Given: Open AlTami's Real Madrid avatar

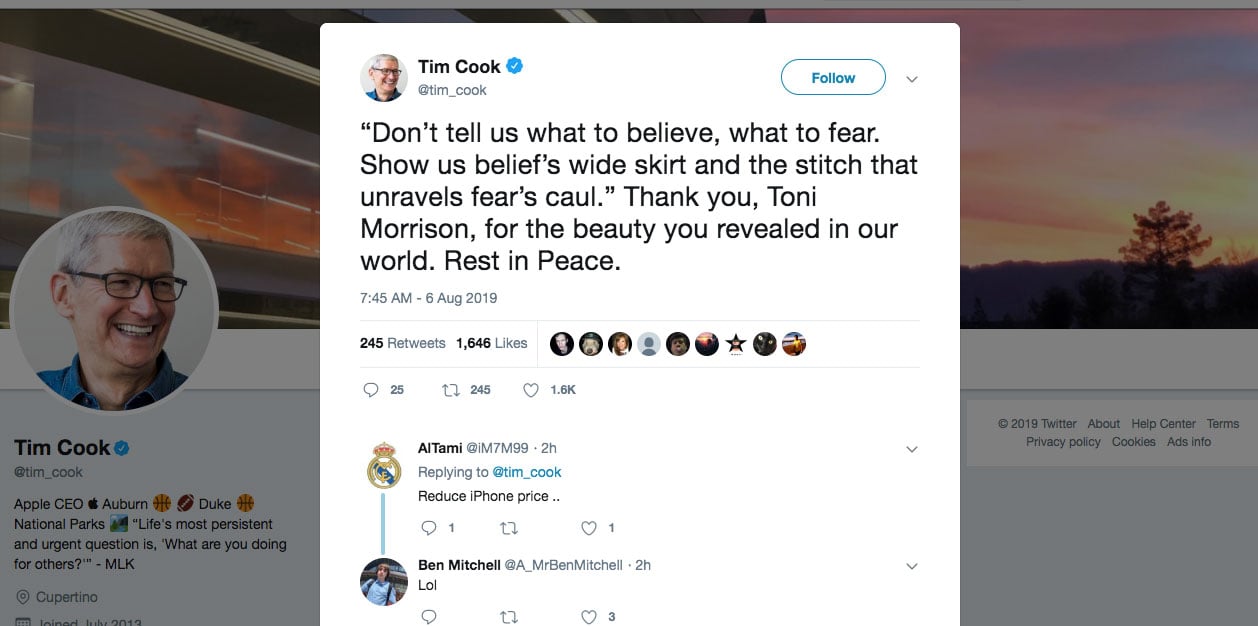Looking at the screenshot, I should click(x=384, y=464).
